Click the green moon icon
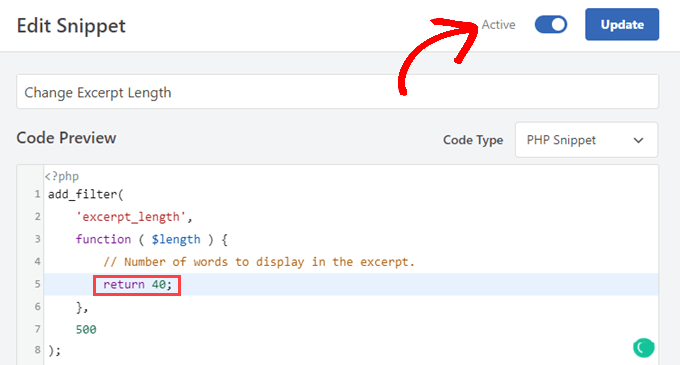 [644, 348]
